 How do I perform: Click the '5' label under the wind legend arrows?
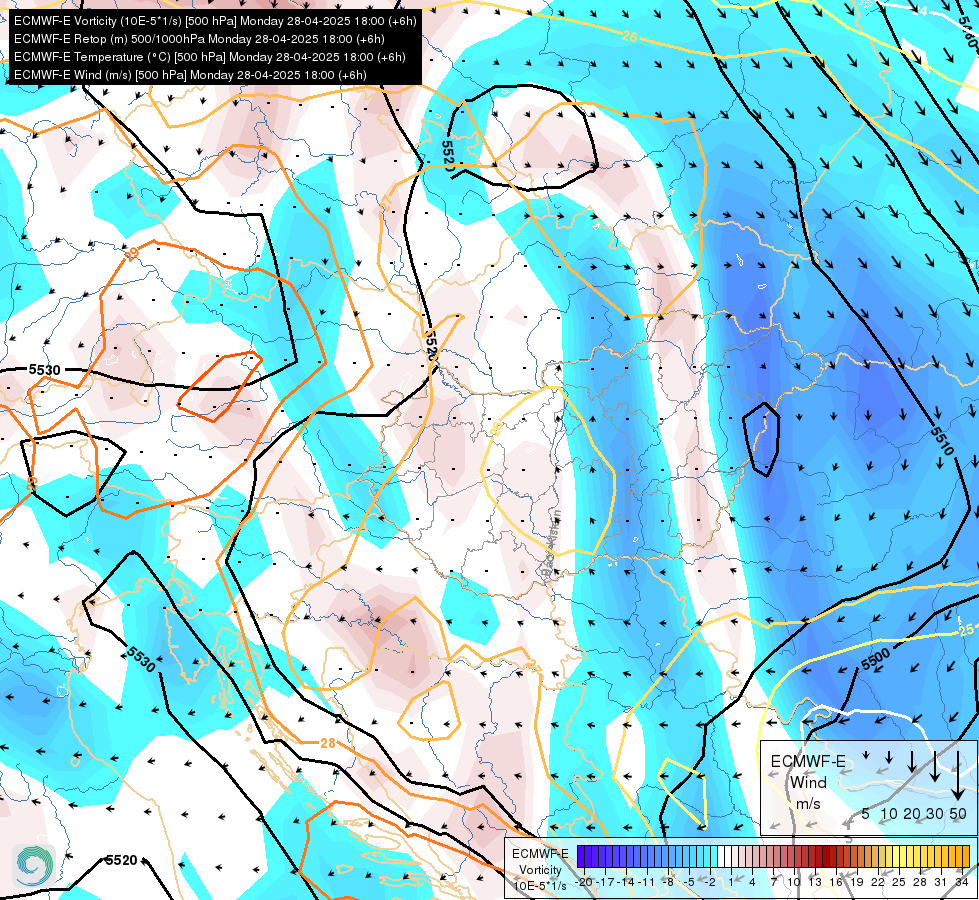(865, 813)
